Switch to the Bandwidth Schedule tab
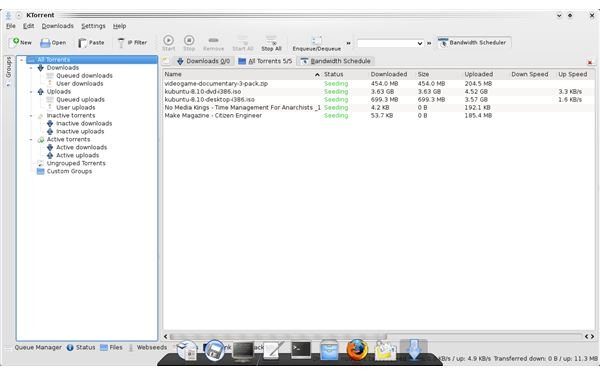The image size is (600, 369). (335, 61)
